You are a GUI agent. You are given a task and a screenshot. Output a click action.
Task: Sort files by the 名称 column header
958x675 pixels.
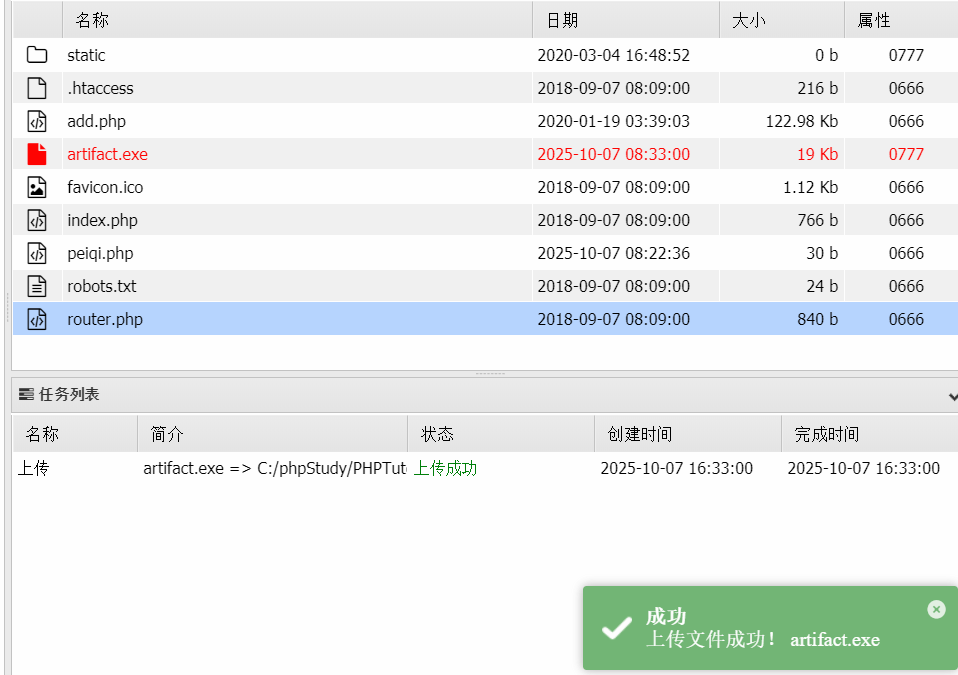point(92,20)
